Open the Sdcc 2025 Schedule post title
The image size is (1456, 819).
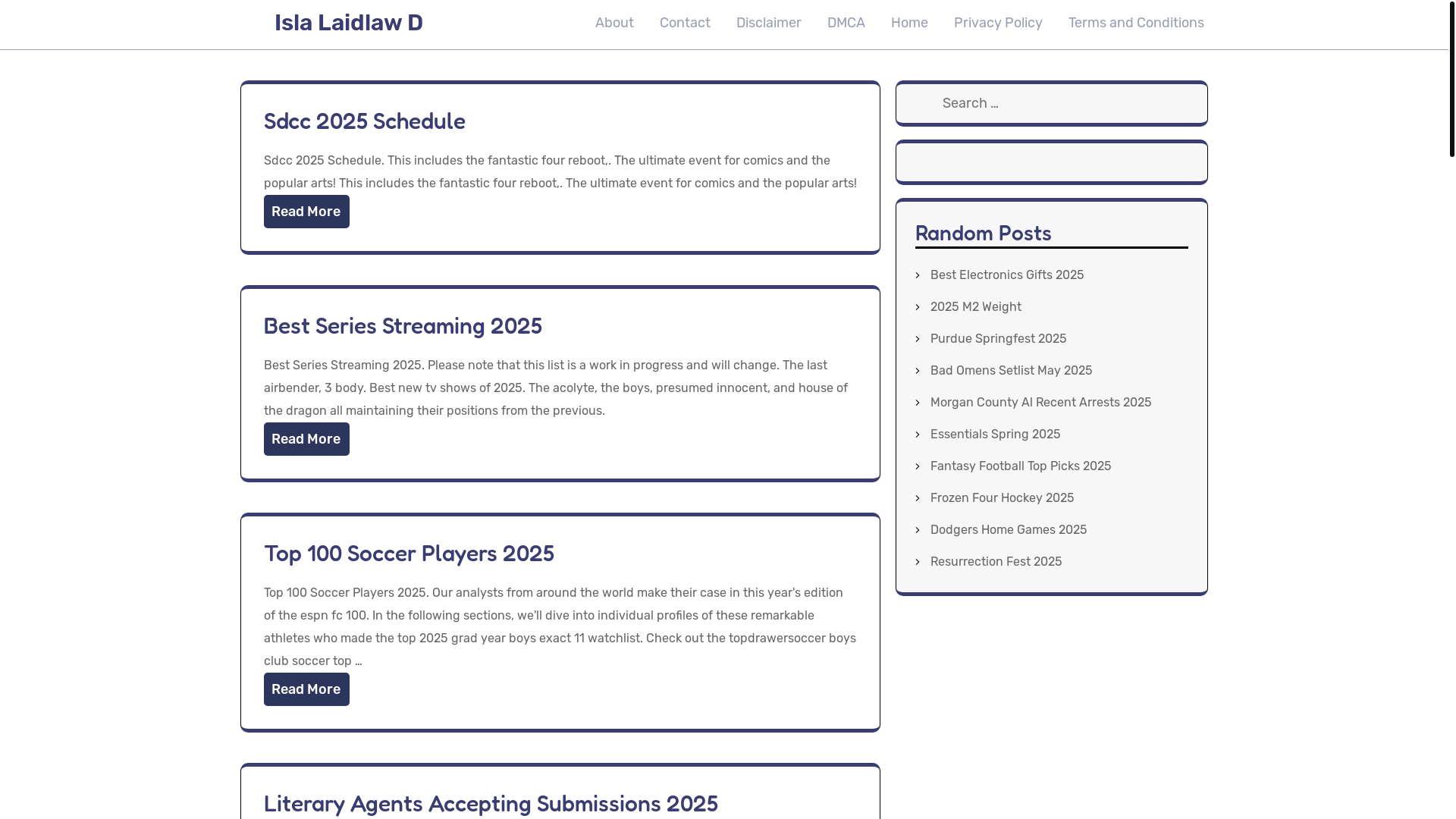click(x=365, y=121)
